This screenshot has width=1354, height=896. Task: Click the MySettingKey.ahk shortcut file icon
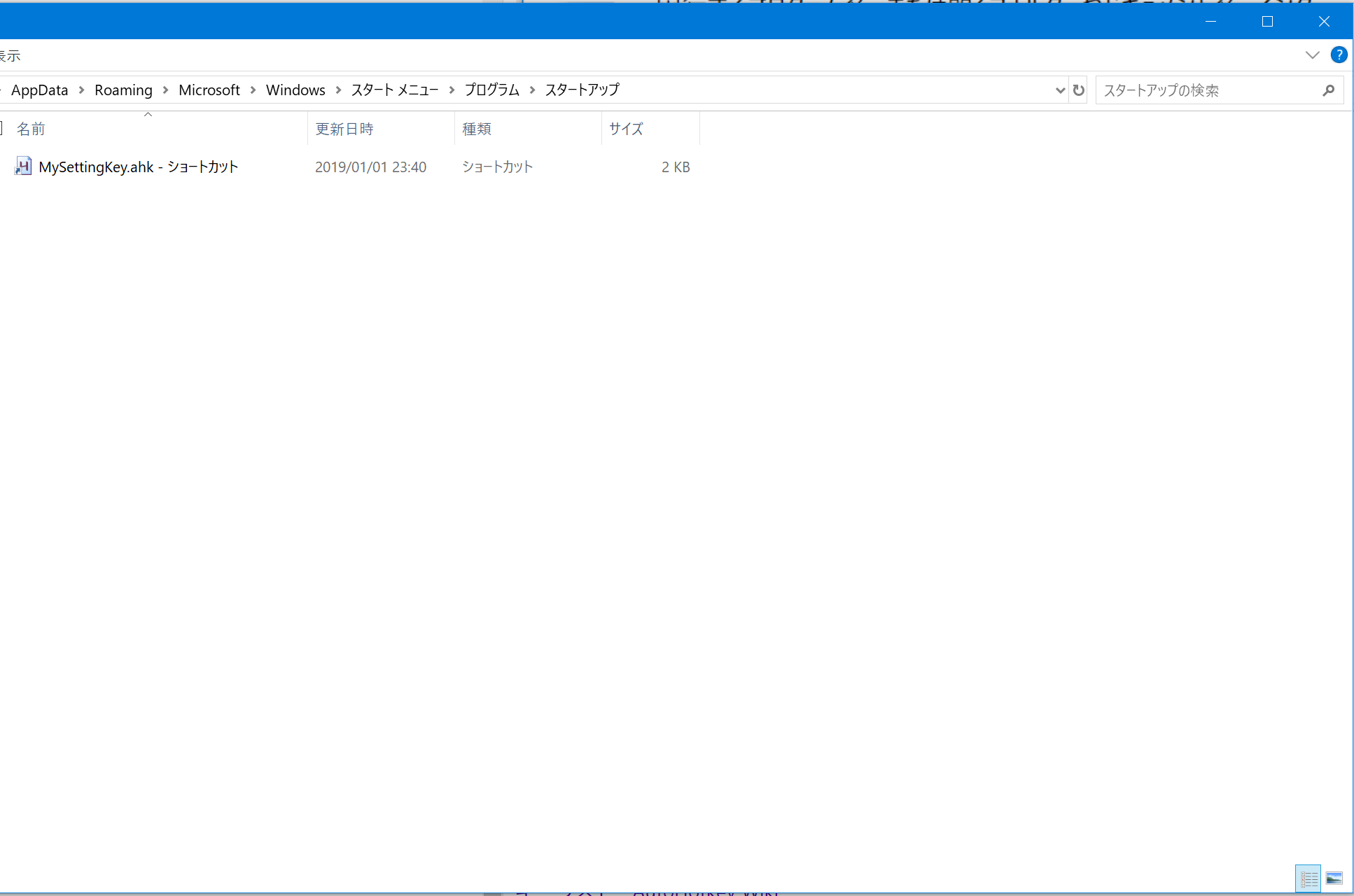pos(23,167)
